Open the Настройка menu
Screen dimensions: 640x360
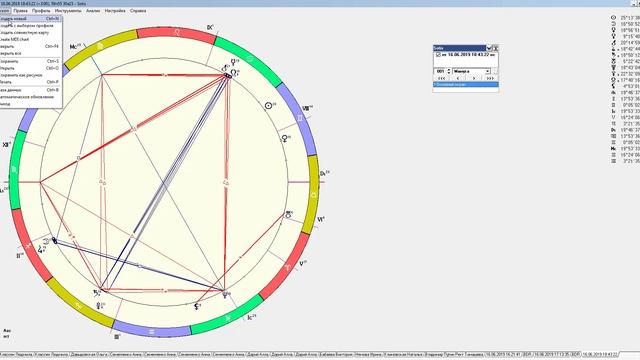click(x=115, y=11)
